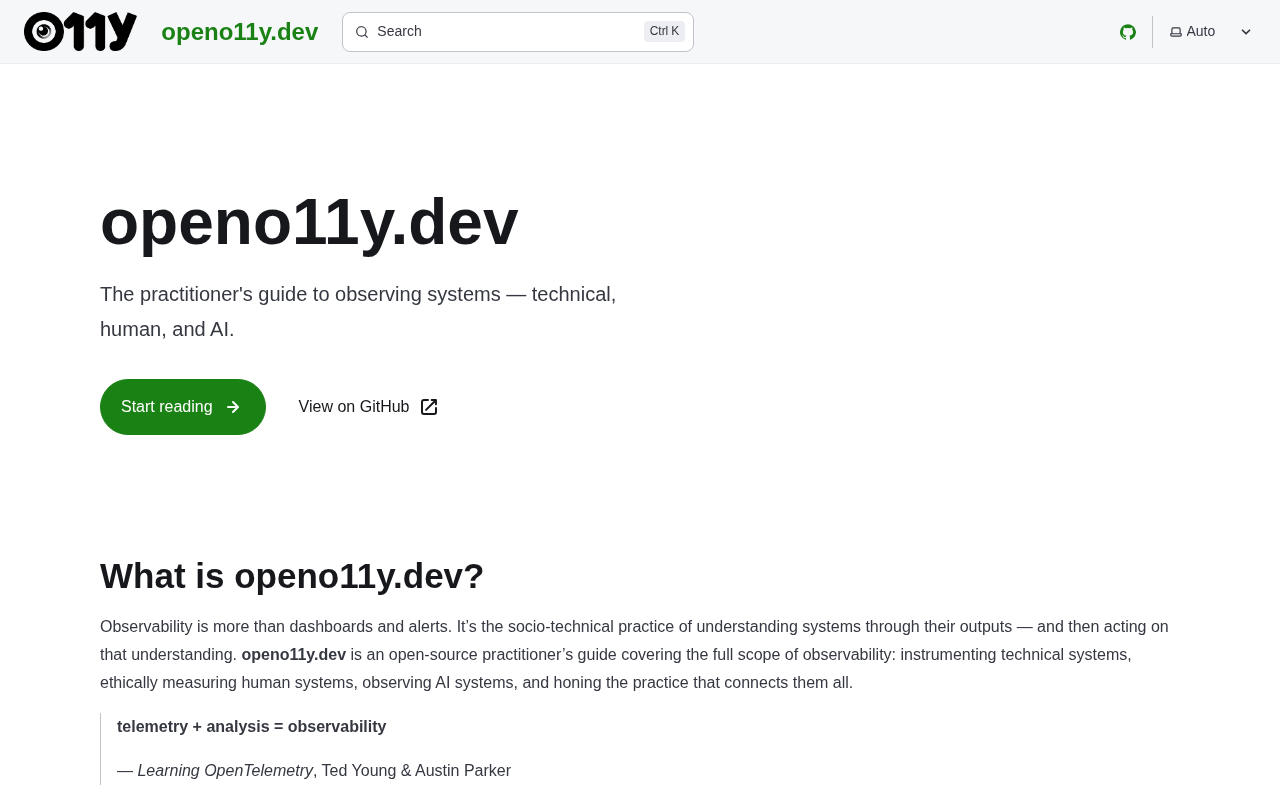
Task: Open the GitHub icon in header
Action: (x=1128, y=32)
